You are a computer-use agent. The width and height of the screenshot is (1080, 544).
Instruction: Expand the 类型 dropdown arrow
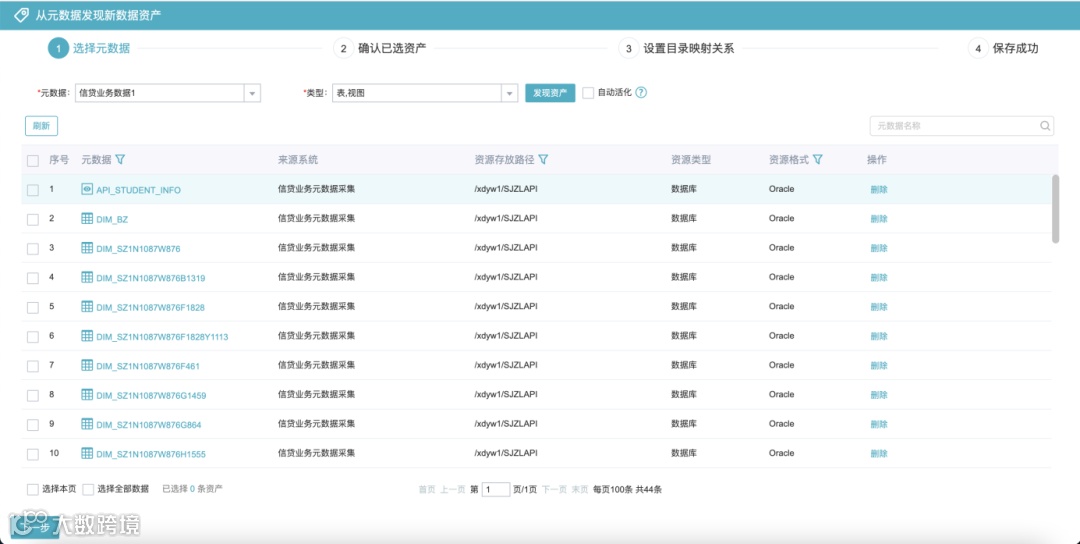click(509, 93)
